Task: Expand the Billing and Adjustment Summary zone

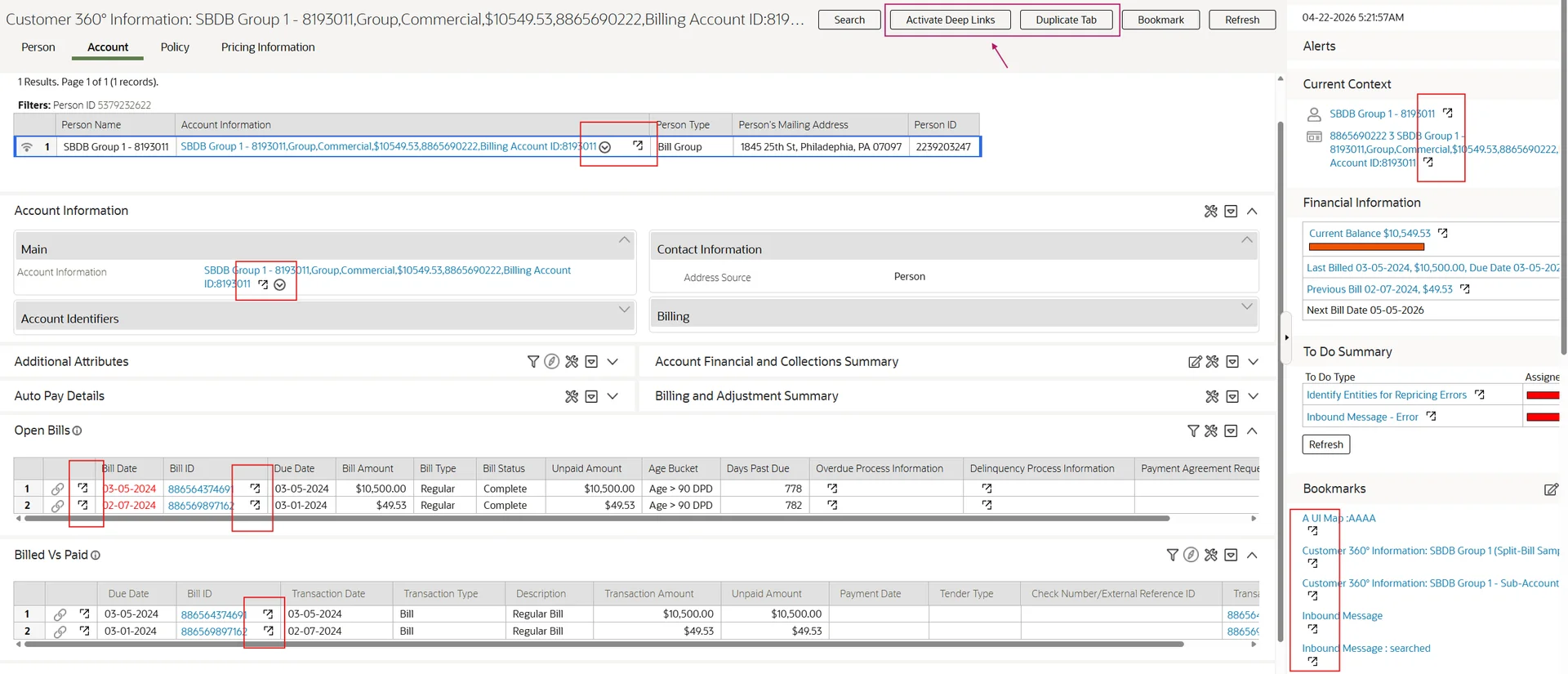Action: [1253, 396]
